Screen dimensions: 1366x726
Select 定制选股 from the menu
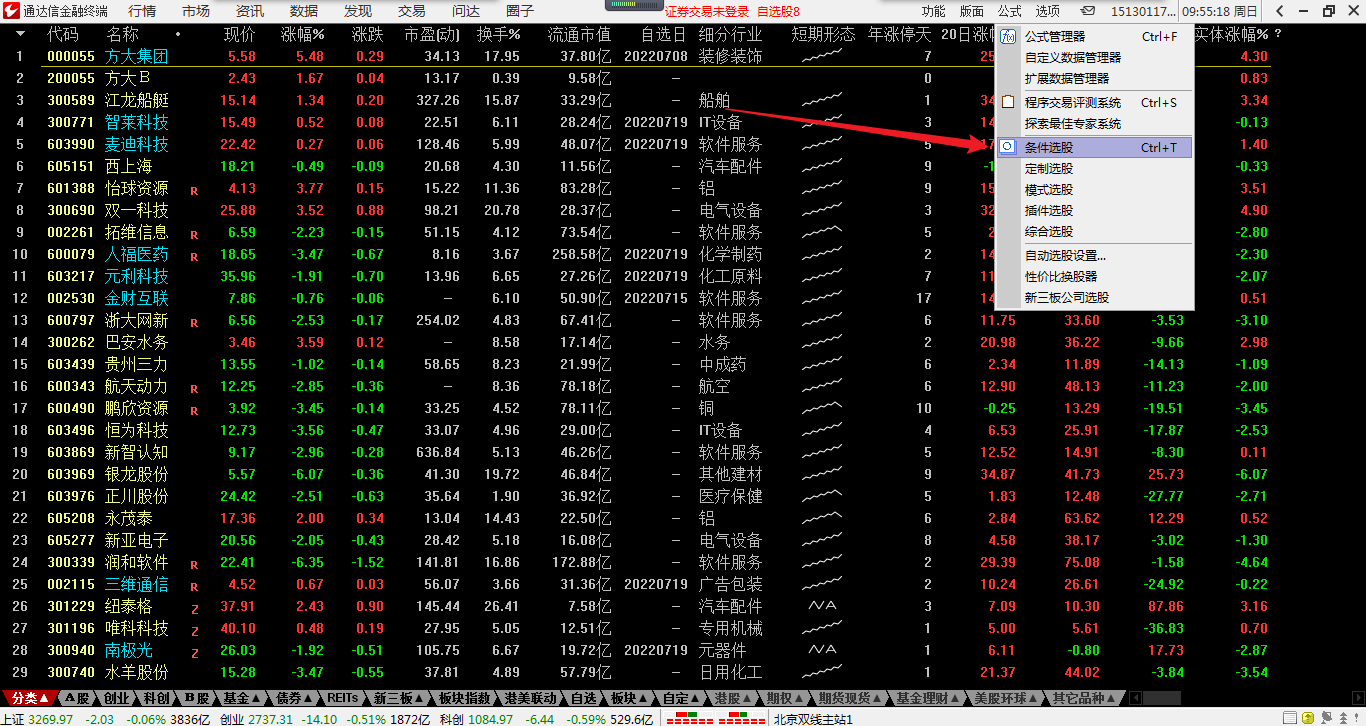[1048, 169]
